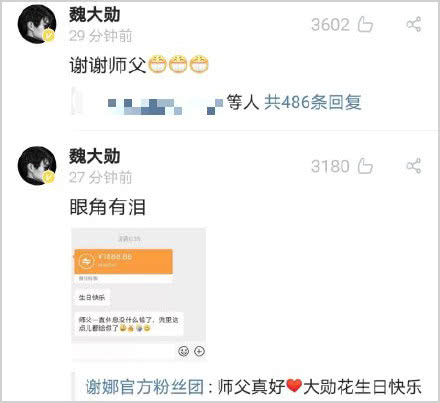This screenshot has height=403, width=440.
Task: Expand all 486 replies
Action: 313,102
